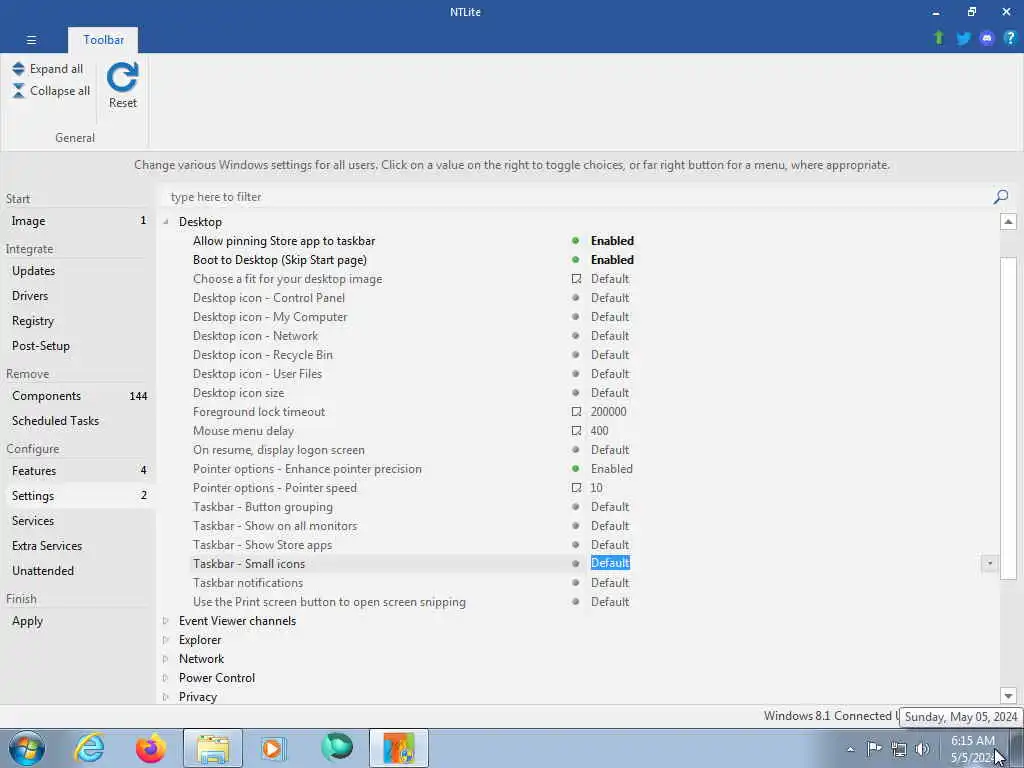Open the Components page

coord(78,396)
